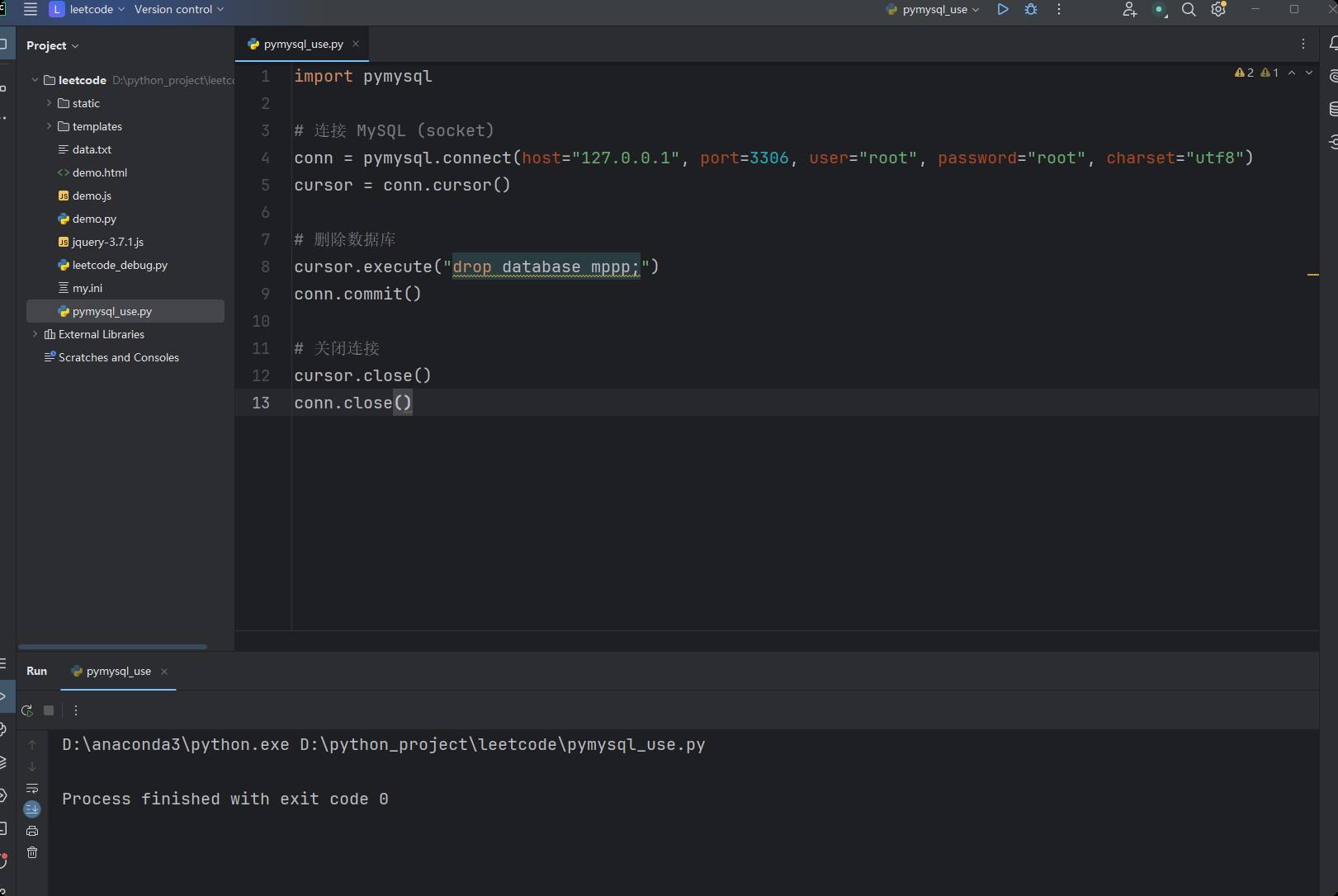Click the Stop process square button
1338x896 pixels.
coord(49,710)
